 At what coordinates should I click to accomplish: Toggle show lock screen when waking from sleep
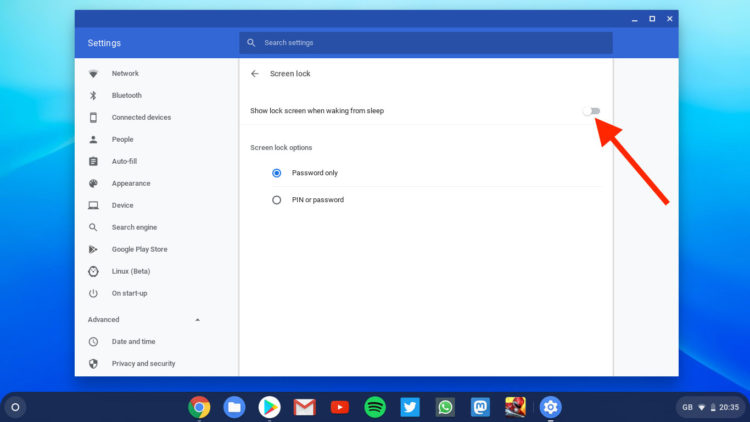pyautogui.click(x=592, y=111)
